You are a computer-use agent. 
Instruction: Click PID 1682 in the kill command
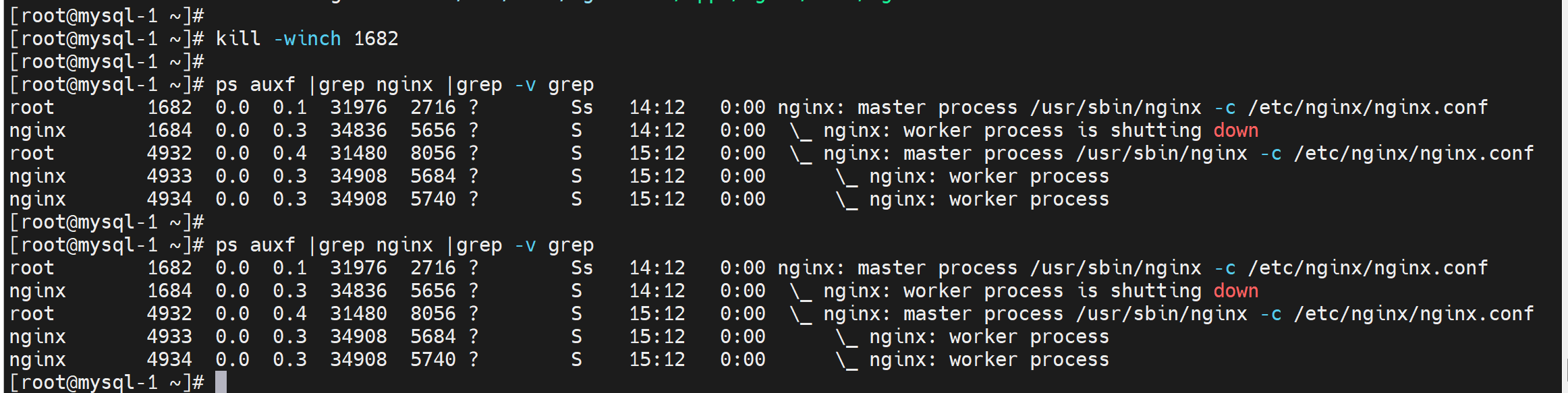tap(376, 39)
